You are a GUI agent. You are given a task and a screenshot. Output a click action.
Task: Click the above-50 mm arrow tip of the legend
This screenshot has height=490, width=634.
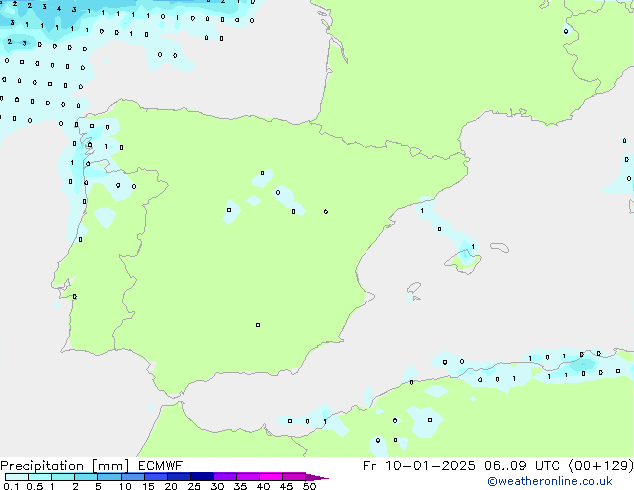[x=317, y=477]
